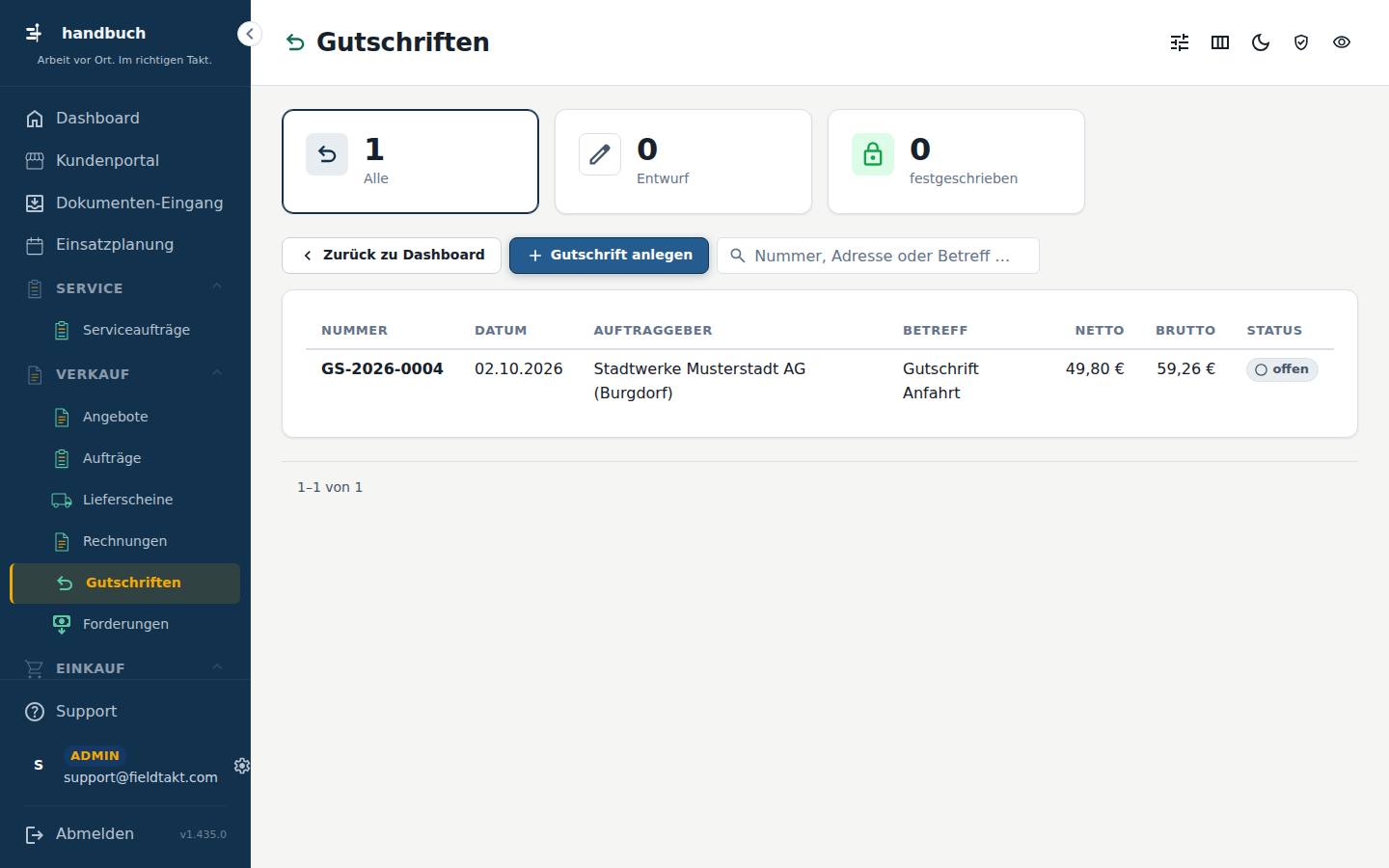
Task: Click the offen status badge
Action: tap(1282, 369)
